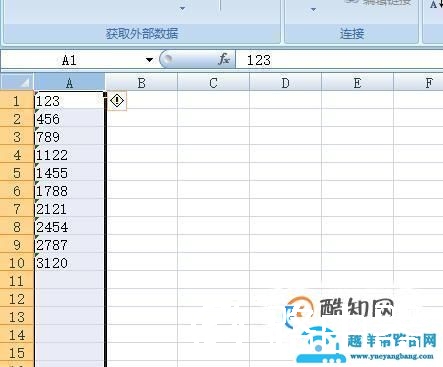
Task: Select row 1 header
Action: pos(17,100)
